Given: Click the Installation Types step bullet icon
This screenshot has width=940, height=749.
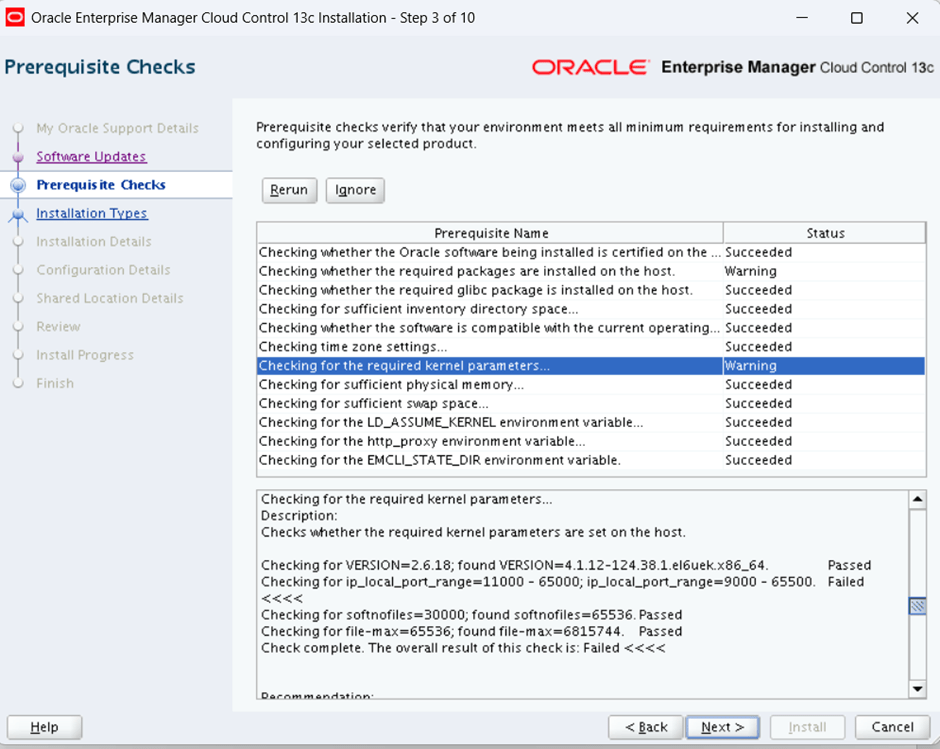Looking at the screenshot, I should (17, 214).
